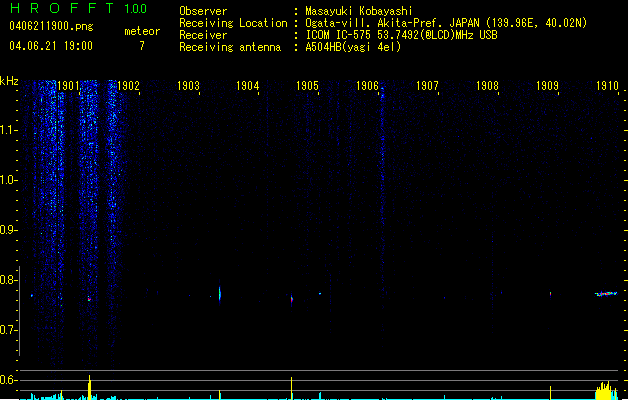
Task: Click the Receiving antenna label
Action: coord(230,47)
